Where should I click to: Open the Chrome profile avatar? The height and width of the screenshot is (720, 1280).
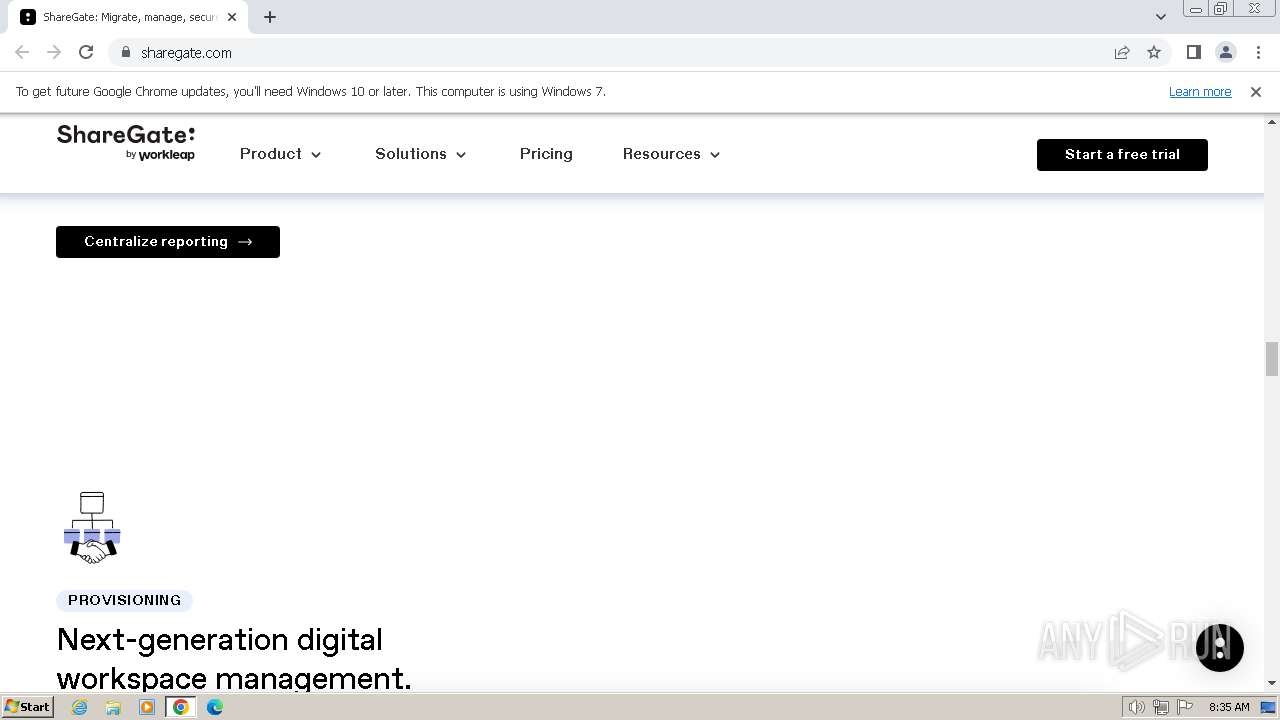tap(1225, 52)
